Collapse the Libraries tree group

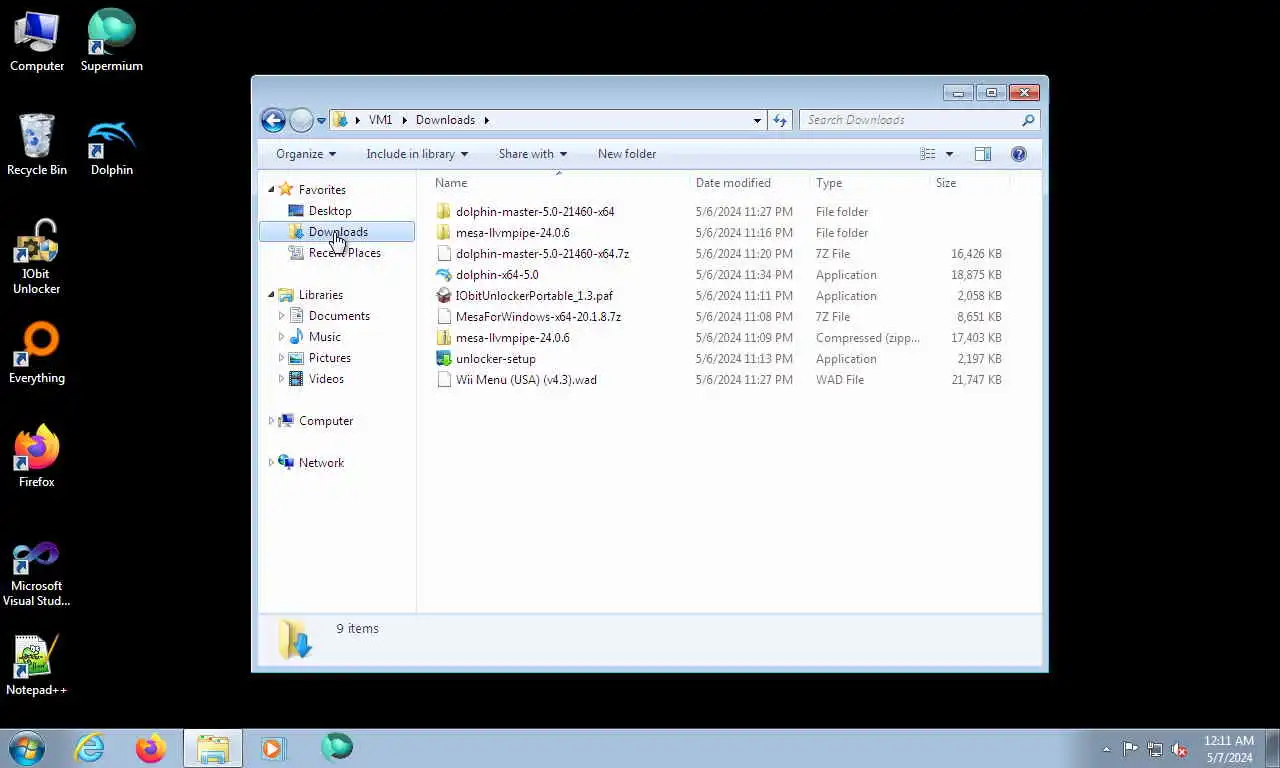[271, 295]
